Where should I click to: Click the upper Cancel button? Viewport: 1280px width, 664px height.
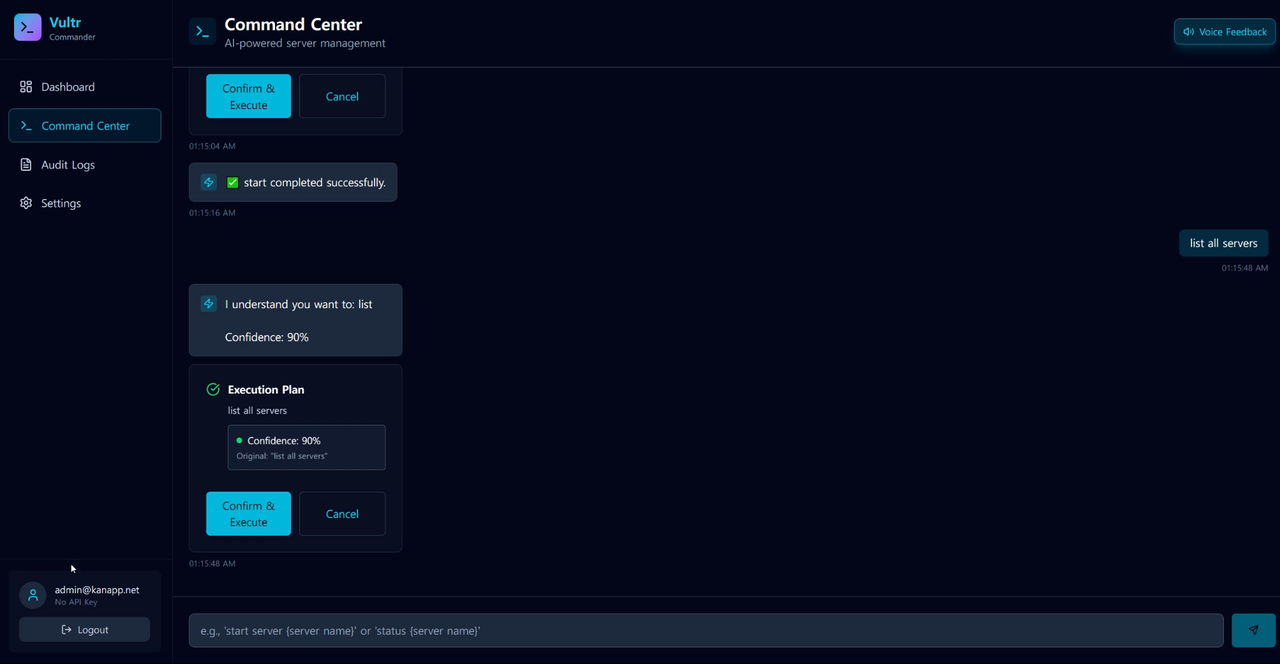(x=342, y=96)
